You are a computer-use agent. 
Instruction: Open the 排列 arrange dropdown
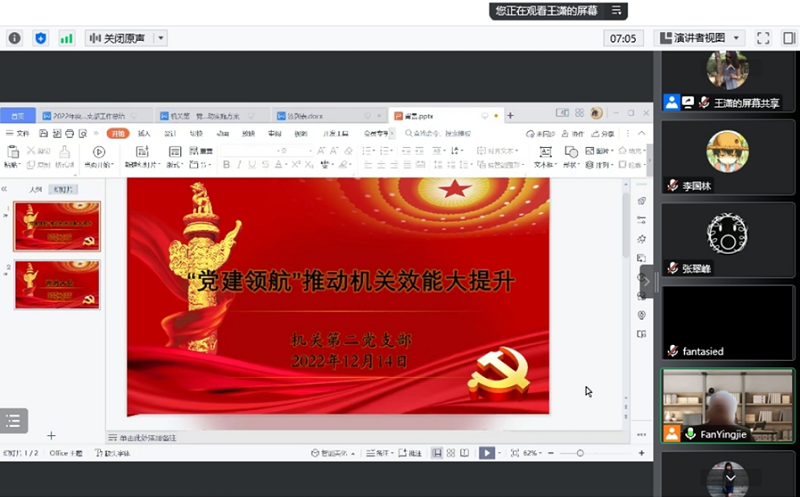click(x=600, y=165)
